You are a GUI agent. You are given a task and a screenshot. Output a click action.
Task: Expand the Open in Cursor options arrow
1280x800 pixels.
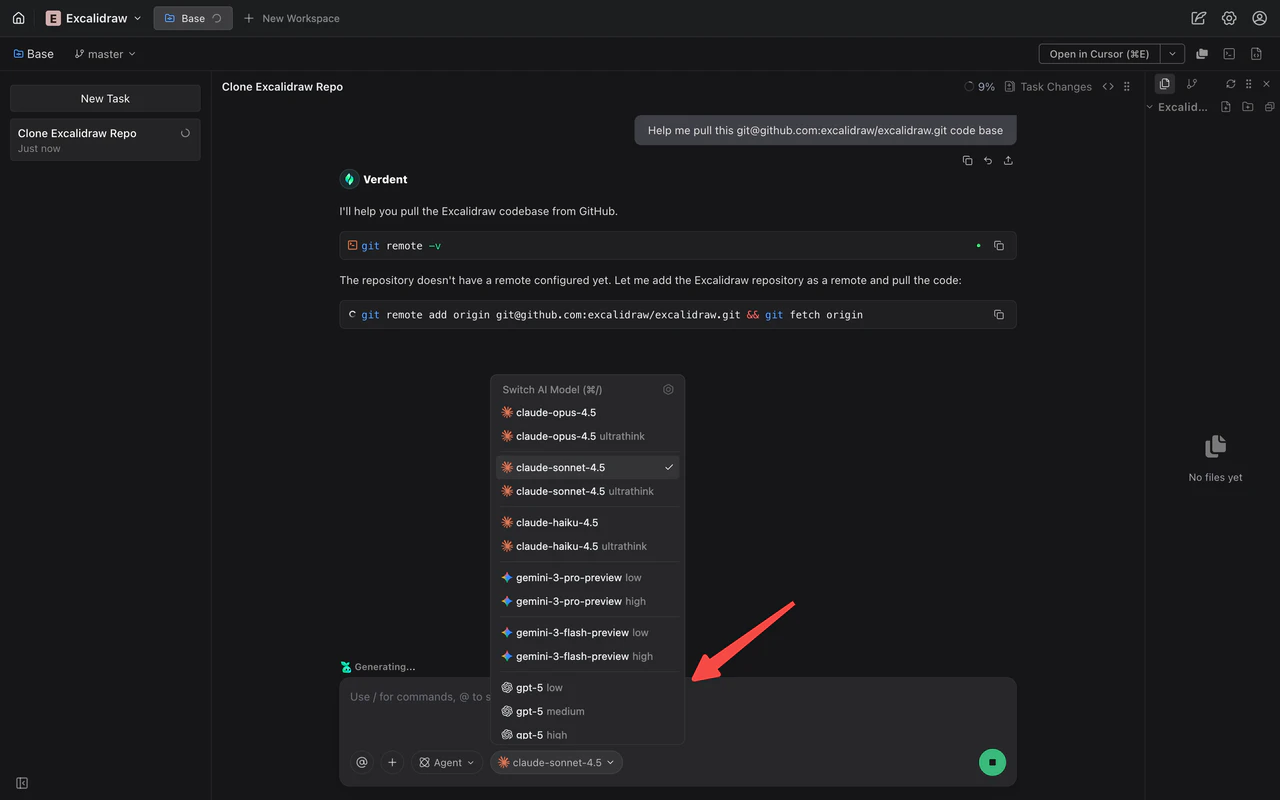(x=1172, y=54)
